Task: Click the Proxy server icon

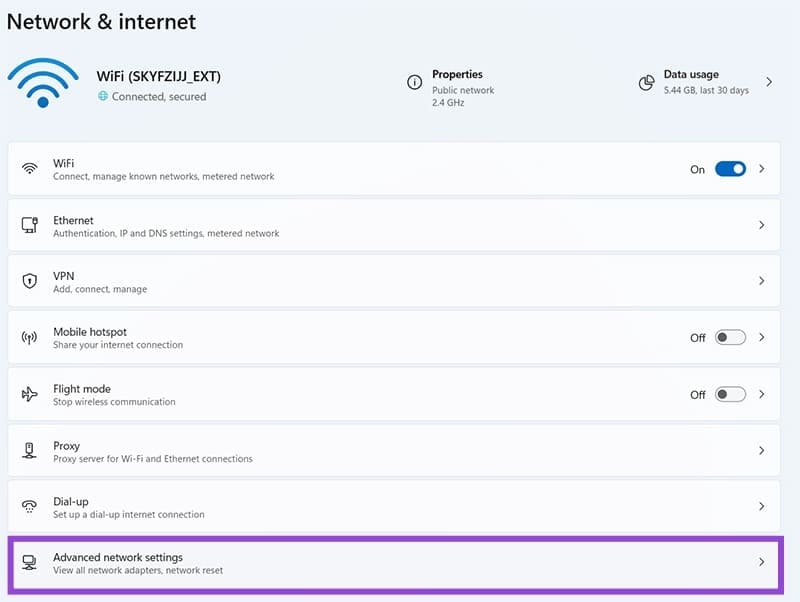Action: pyautogui.click(x=29, y=450)
